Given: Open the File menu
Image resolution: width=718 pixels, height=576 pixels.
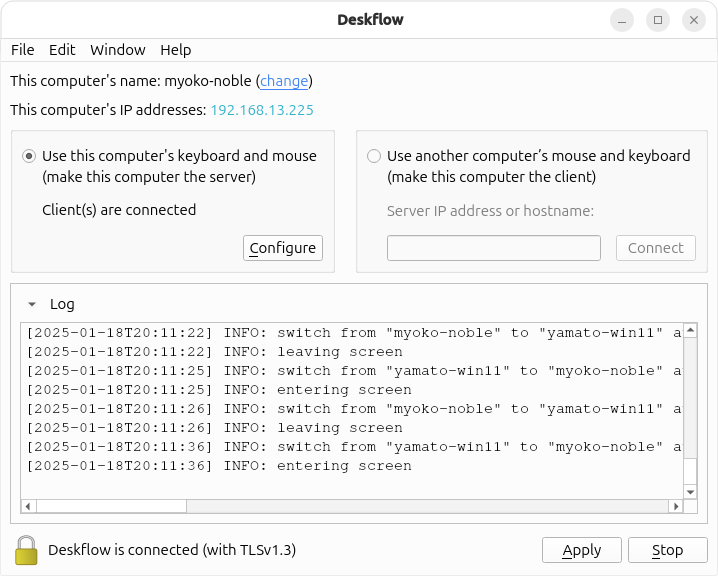Looking at the screenshot, I should pos(22,50).
